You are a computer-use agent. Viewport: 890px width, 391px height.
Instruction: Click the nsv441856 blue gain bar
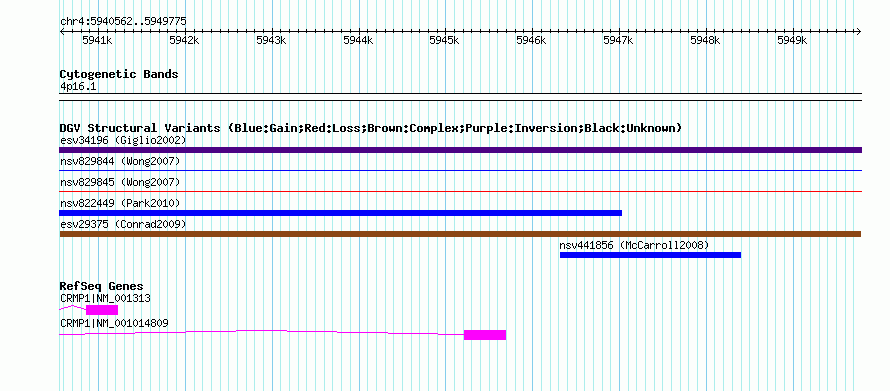coord(650,255)
